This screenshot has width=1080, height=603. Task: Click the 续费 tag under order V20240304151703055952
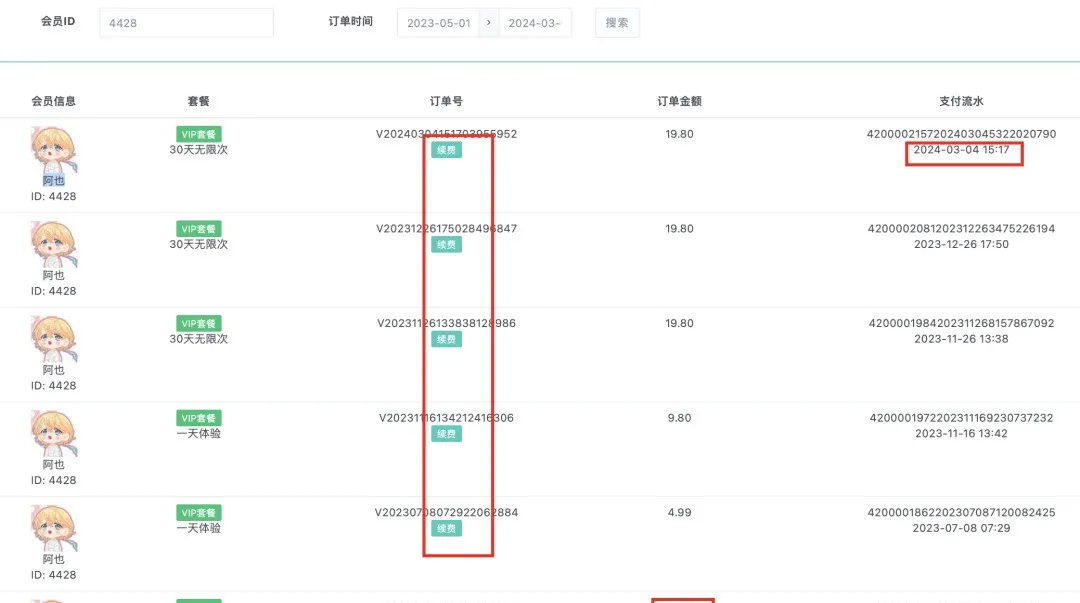[x=446, y=148]
